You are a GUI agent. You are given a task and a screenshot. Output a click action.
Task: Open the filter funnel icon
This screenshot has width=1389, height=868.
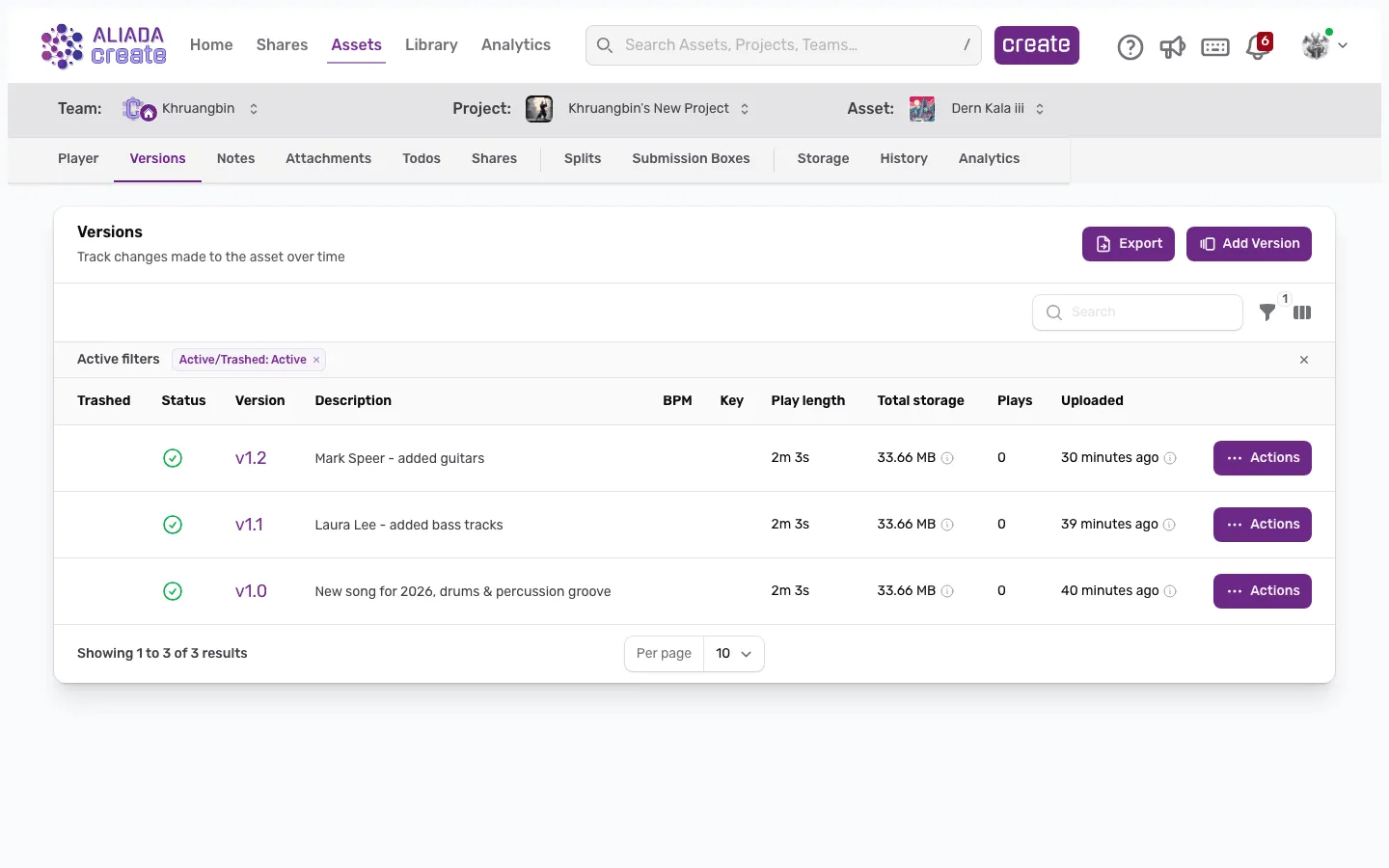click(x=1267, y=312)
